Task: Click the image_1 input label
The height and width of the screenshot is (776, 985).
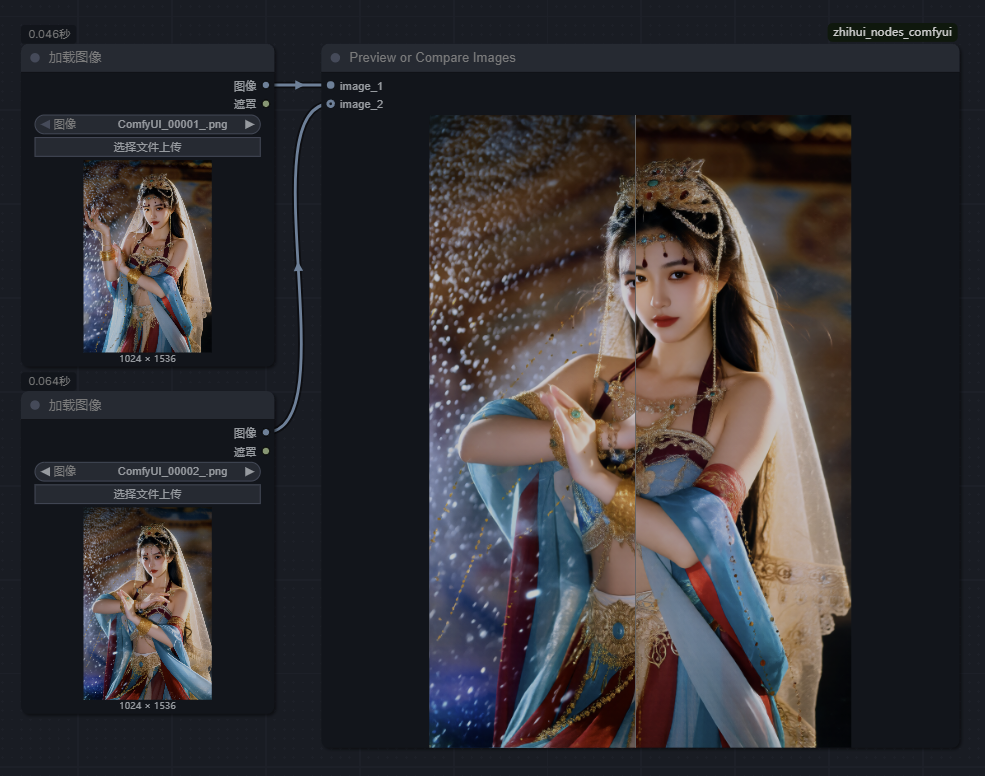Action: (x=361, y=86)
